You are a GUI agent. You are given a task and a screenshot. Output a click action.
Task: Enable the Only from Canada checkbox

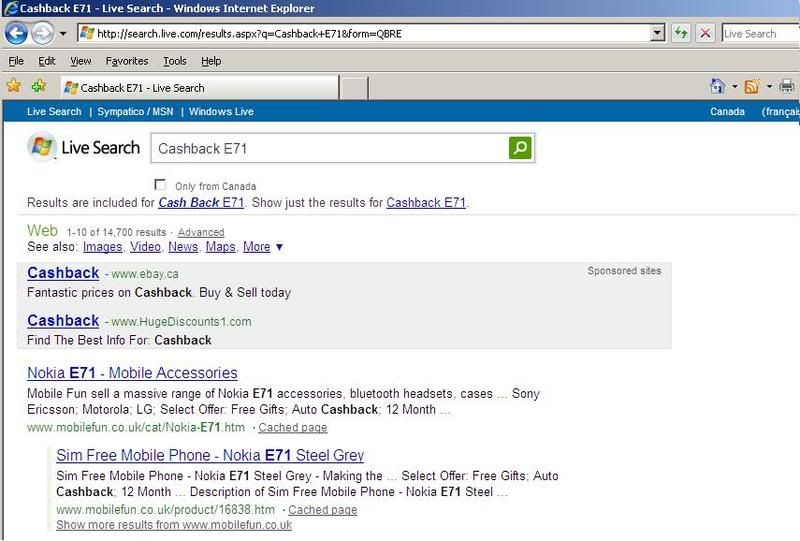160,185
